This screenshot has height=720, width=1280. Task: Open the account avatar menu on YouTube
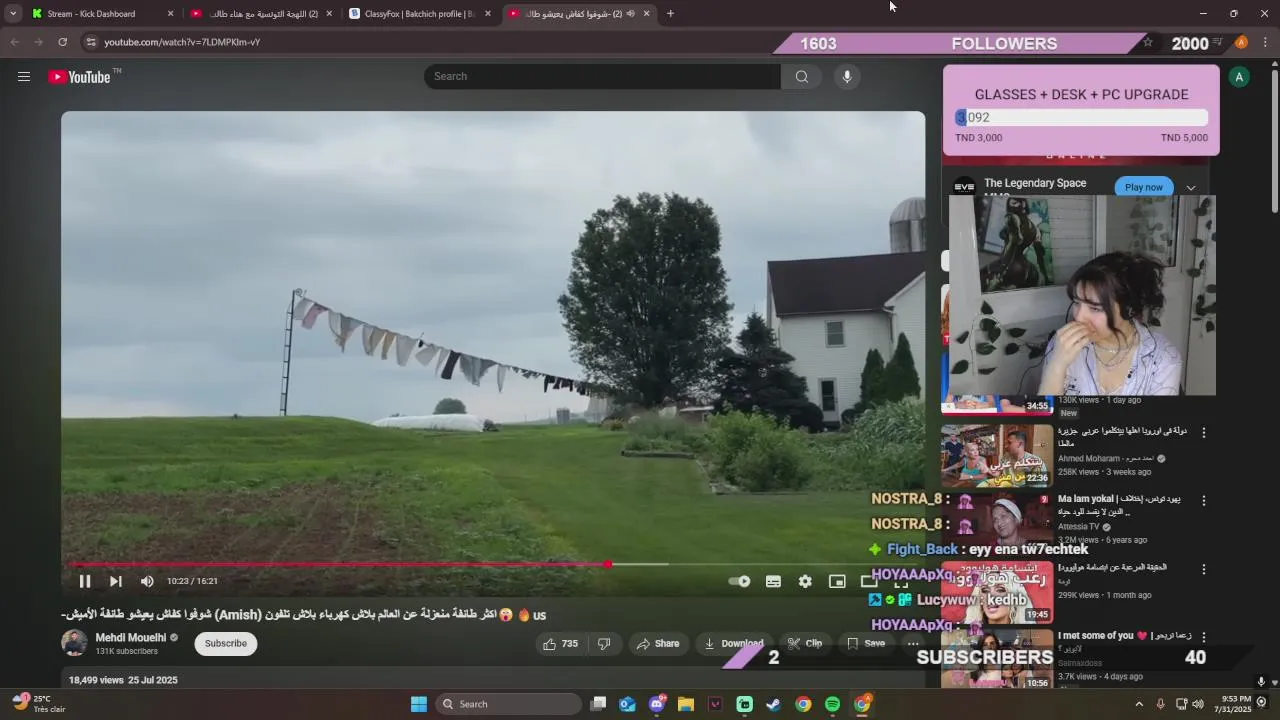click(1239, 77)
